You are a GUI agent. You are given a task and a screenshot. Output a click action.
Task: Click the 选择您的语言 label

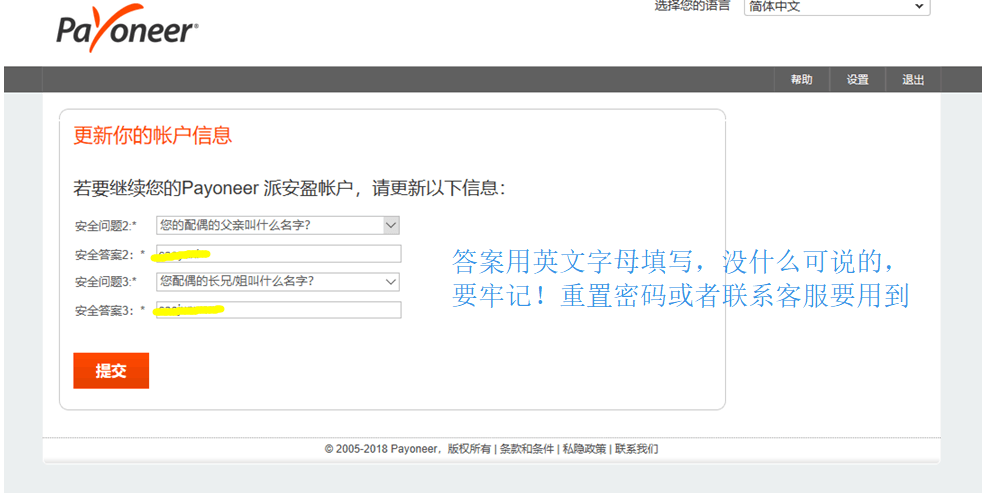coord(692,6)
